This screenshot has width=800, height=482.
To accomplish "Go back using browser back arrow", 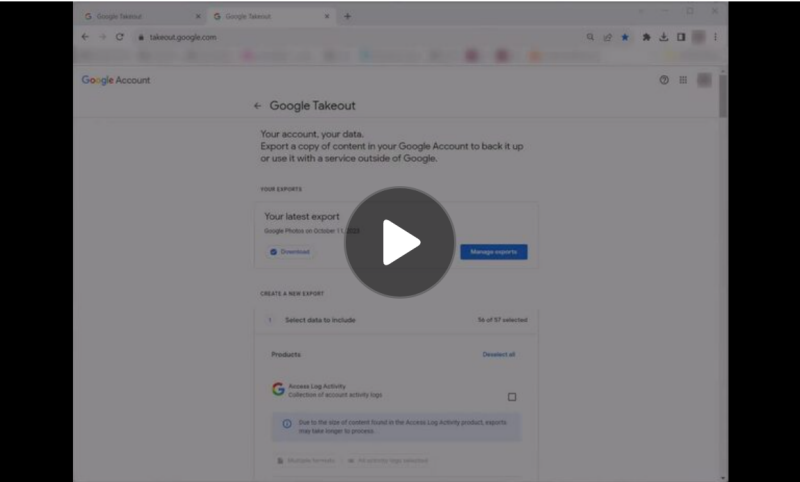I will tap(85, 37).
